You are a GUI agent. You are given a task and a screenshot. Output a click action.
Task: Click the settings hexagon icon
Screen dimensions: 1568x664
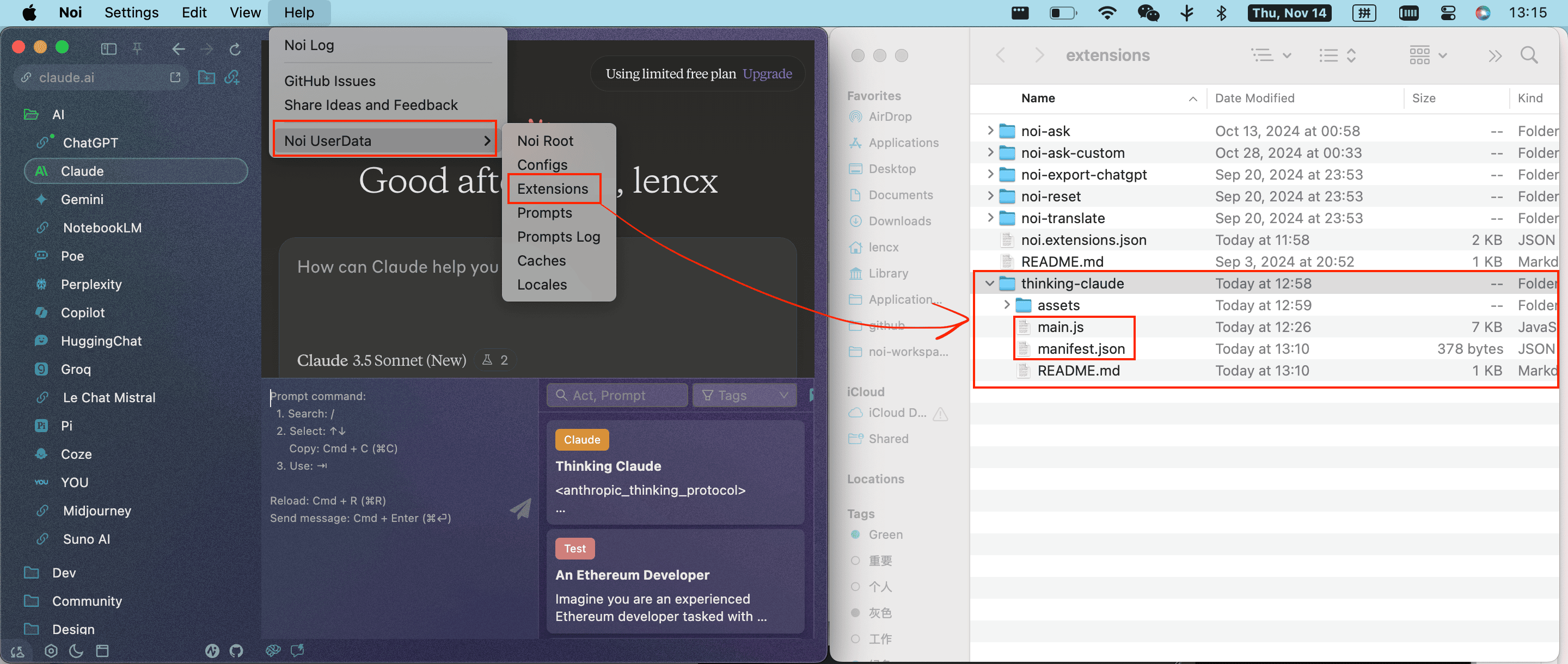(x=51, y=650)
